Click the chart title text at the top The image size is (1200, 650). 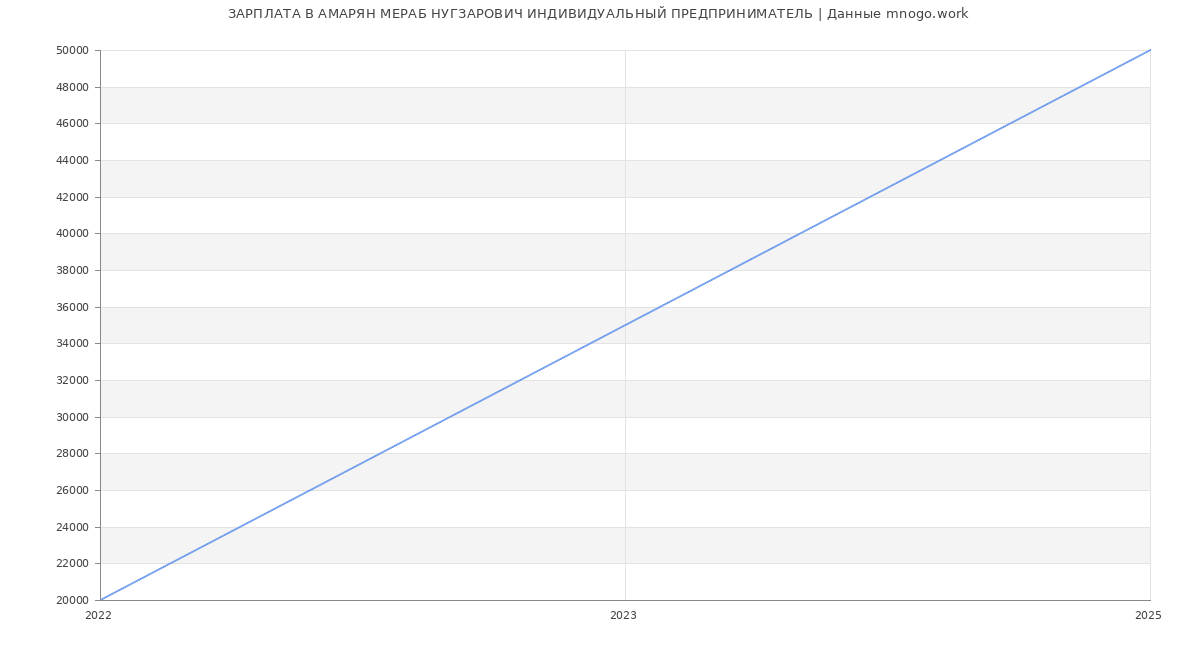(x=598, y=14)
